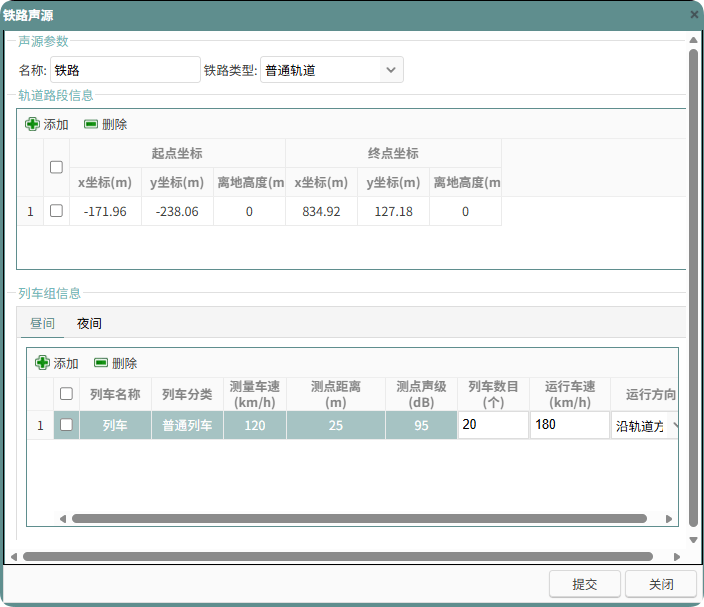Click the dialog scroll-up arrow

point(693,40)
